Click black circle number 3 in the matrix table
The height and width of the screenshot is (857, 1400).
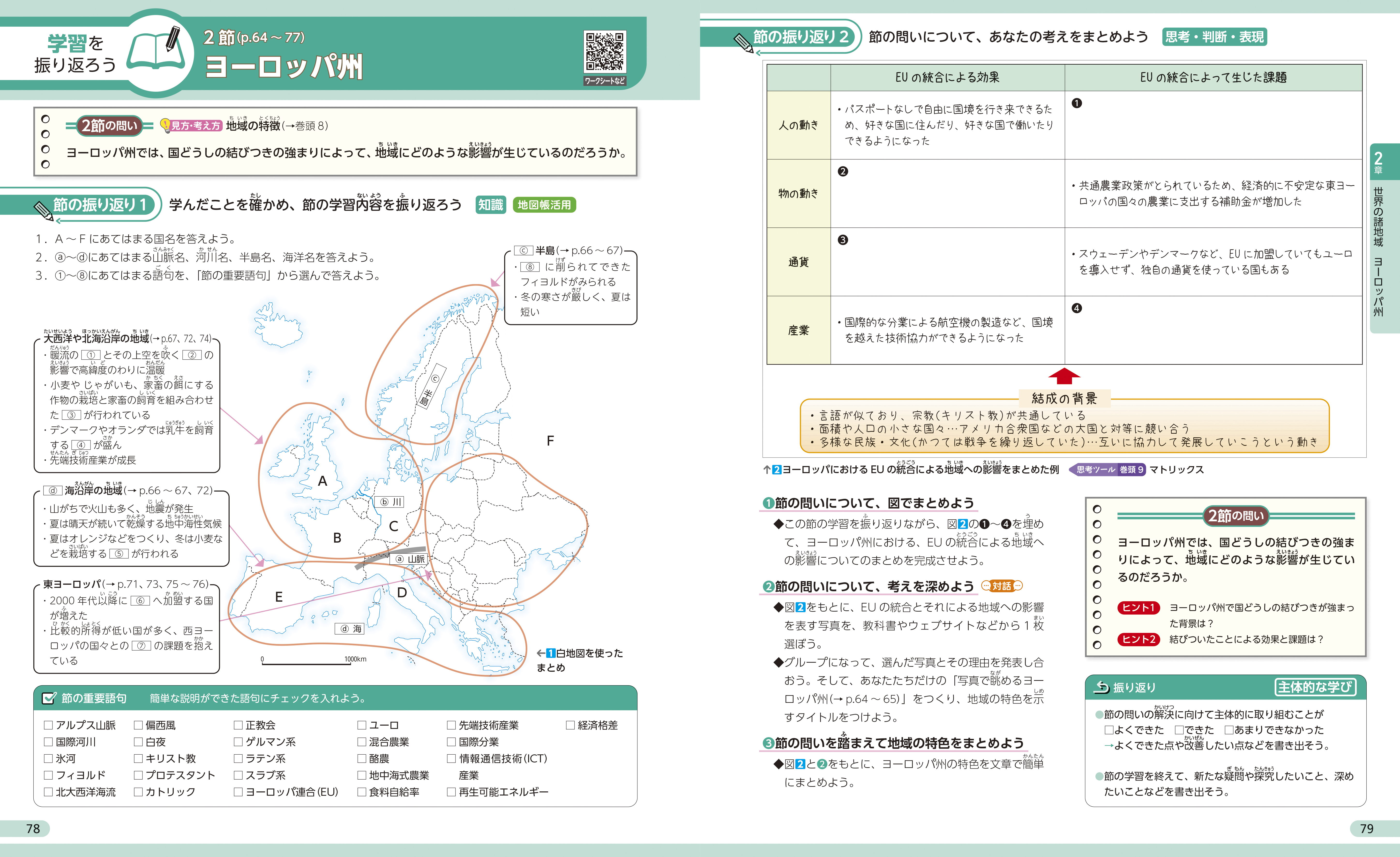(843, 240)
